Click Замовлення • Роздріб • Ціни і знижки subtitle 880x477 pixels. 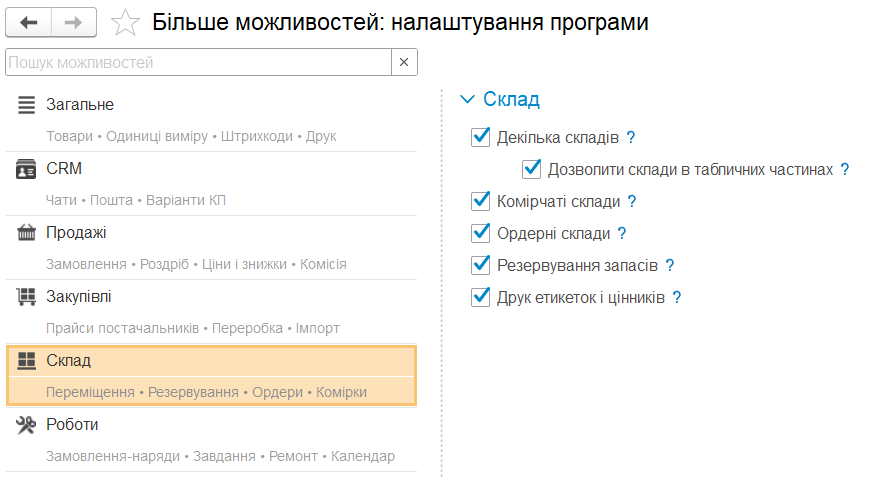pos(196,264)
